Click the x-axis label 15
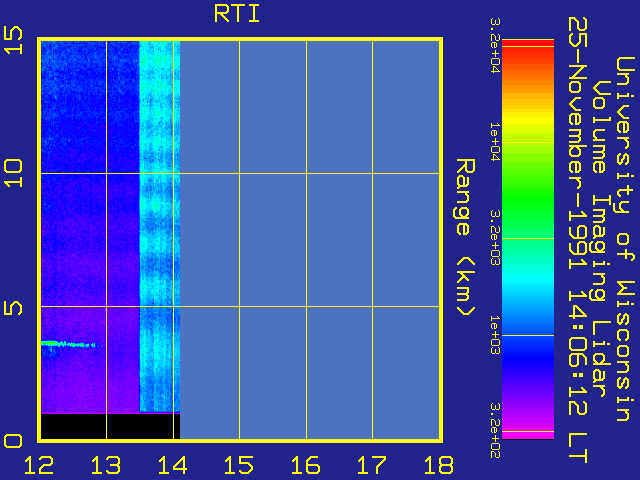Image resolution: width=640 pixels, height=480 pixels. tap(239, 465)
